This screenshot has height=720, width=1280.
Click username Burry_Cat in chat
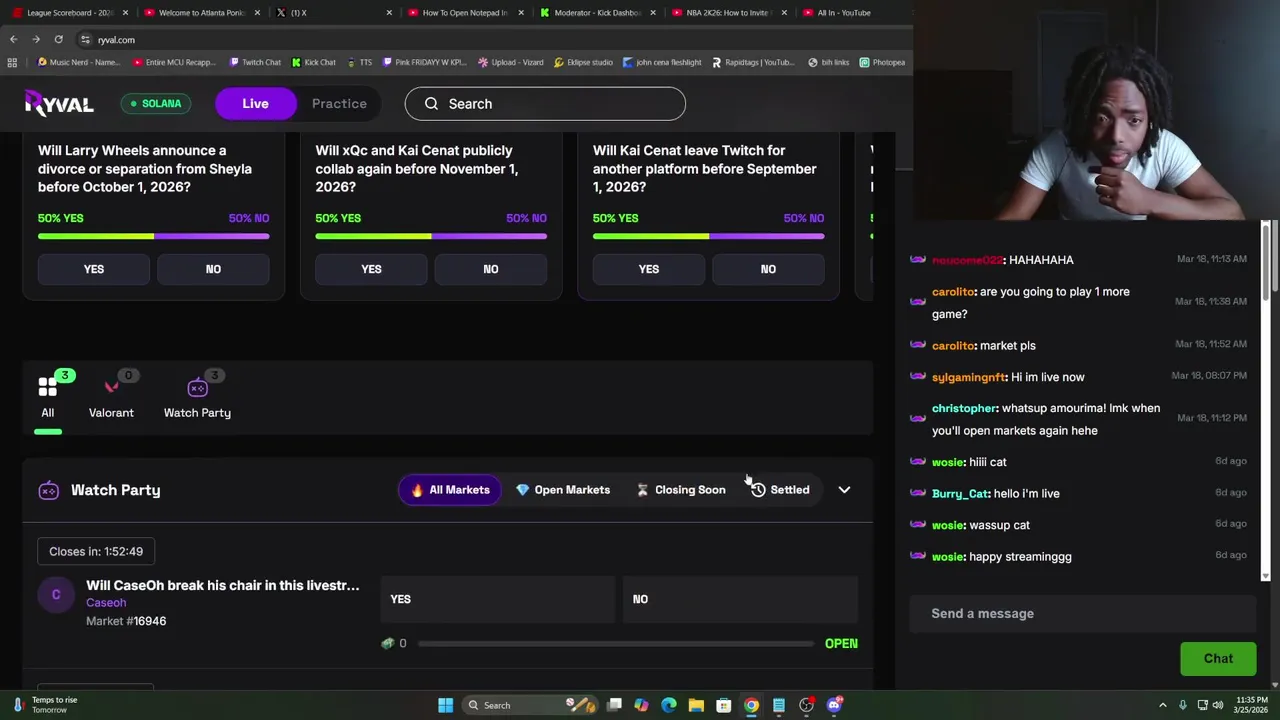[960, 494]
